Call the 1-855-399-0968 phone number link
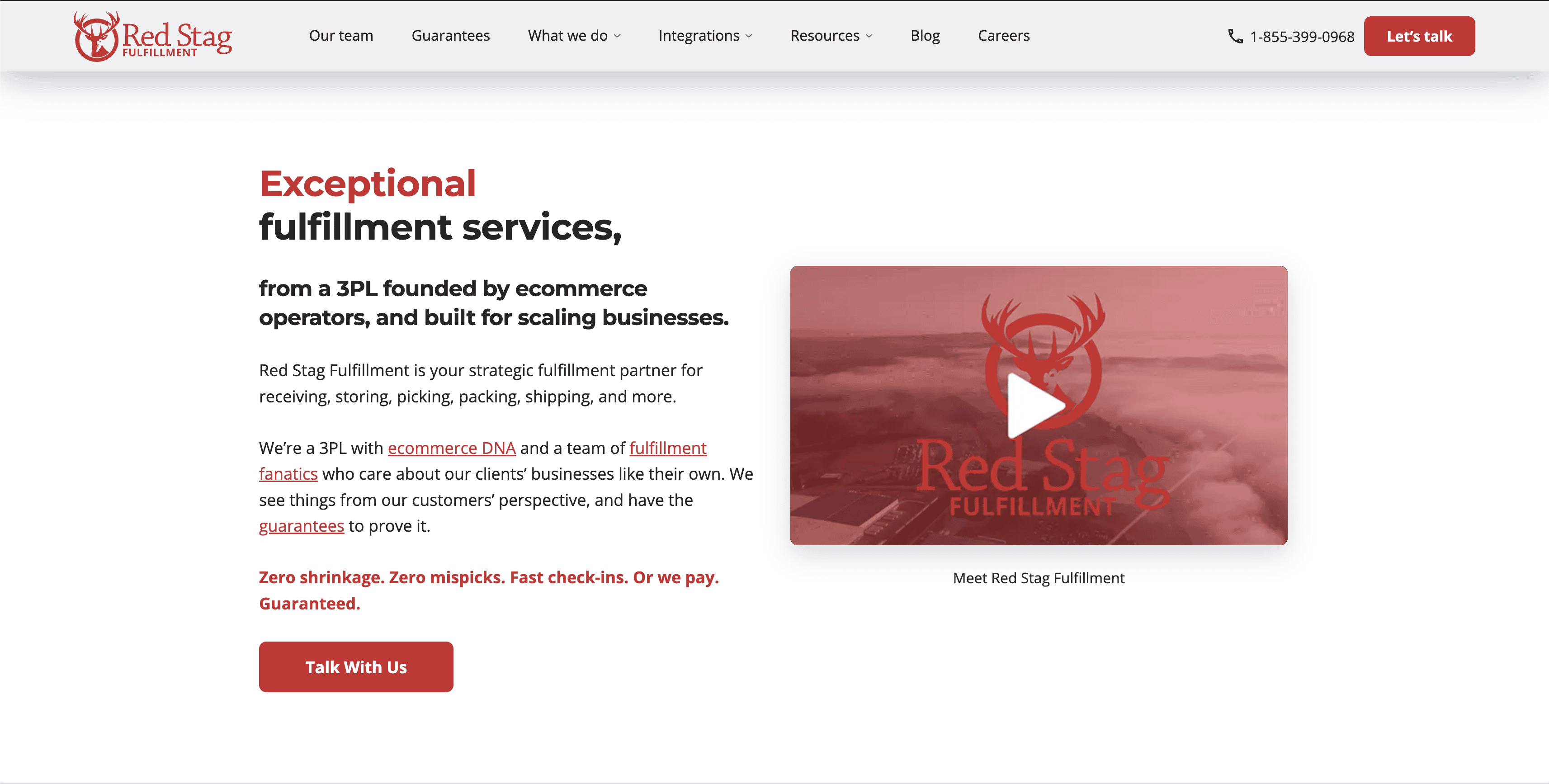Viewport: 1549px width, 784px height. [x=1302, y=37]
